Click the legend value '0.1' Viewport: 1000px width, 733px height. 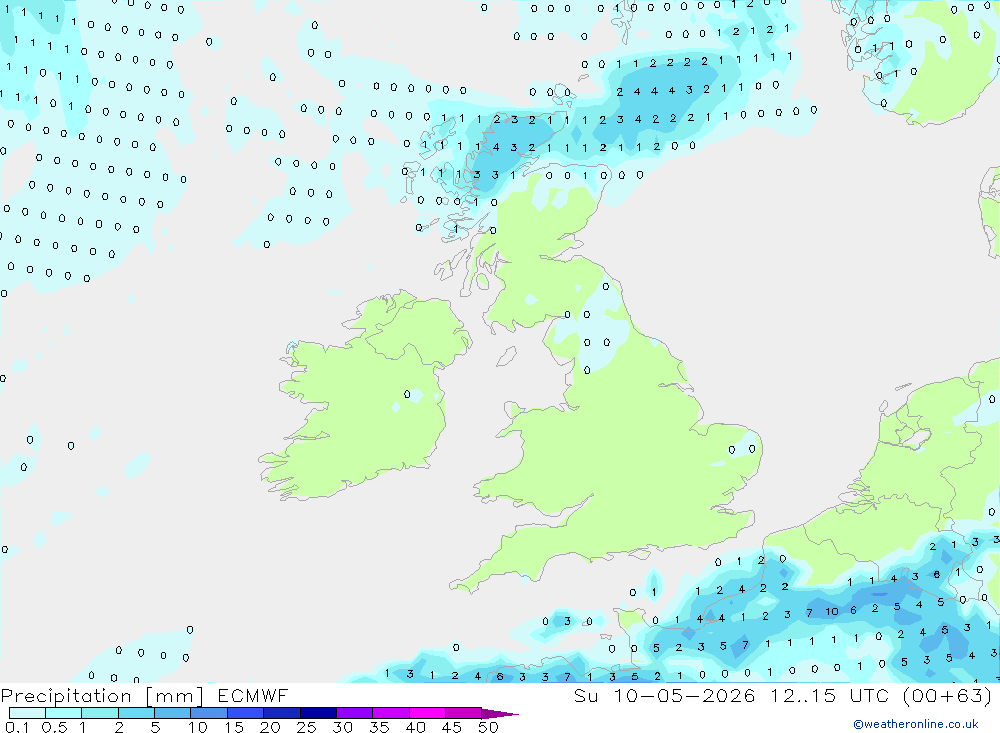pos(17,727)
